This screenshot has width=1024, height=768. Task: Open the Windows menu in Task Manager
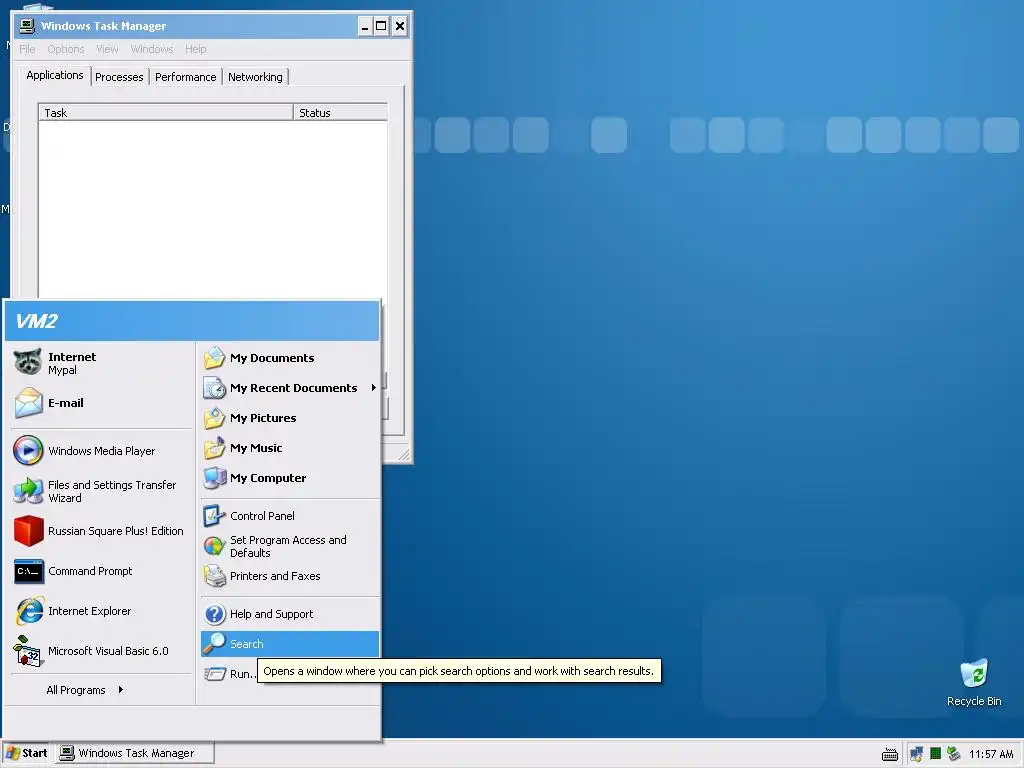tap(152, 49)
